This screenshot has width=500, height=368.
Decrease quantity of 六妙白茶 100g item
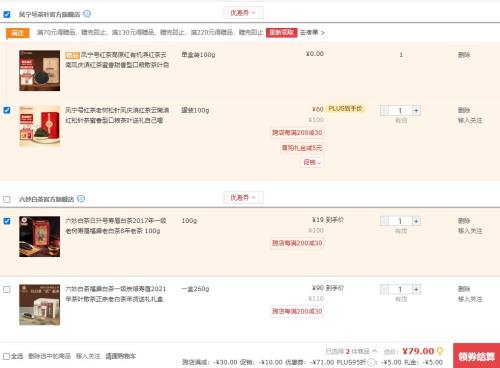pyautogui.click(x=384, y=221)
